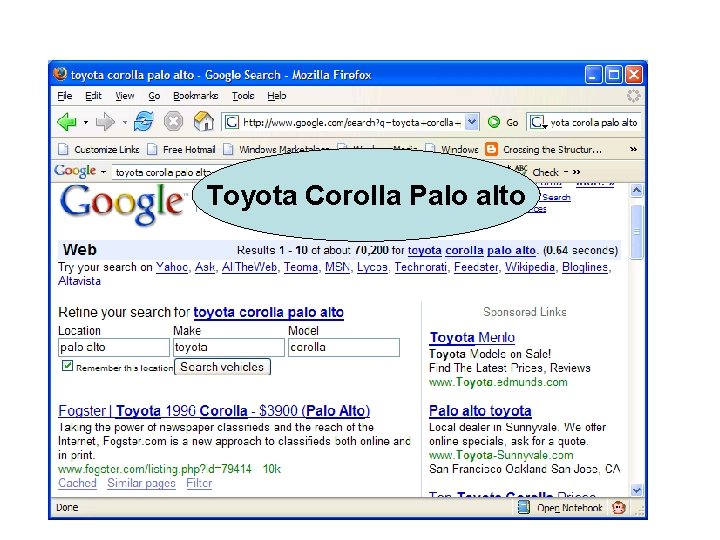Image resolution: width=720 pixels, height=540 pixels.
Task: Click the Google toolbar logo
Action: (75, 171)
